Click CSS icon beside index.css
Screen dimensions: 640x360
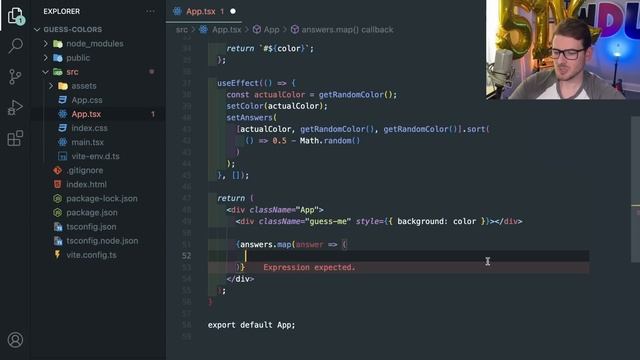[x=62, y=128]
